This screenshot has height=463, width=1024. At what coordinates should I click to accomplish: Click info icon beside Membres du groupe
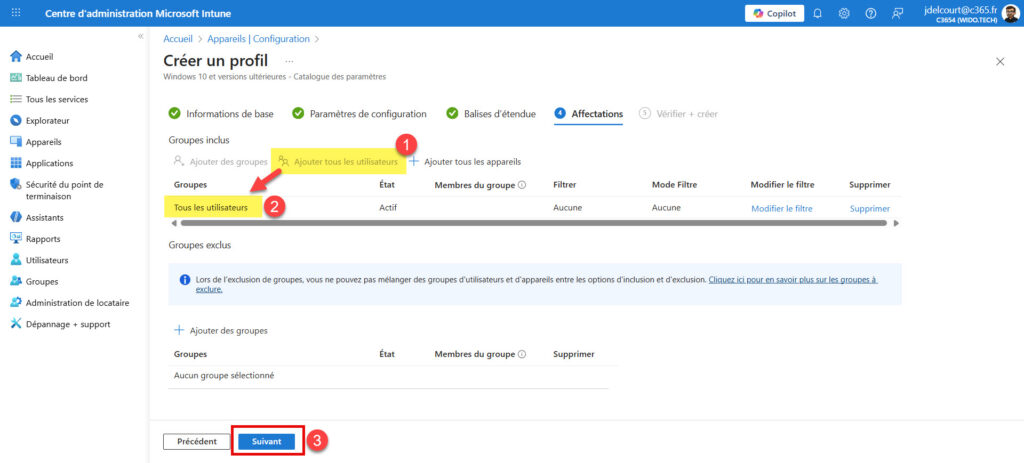click(x=522, y=185)
